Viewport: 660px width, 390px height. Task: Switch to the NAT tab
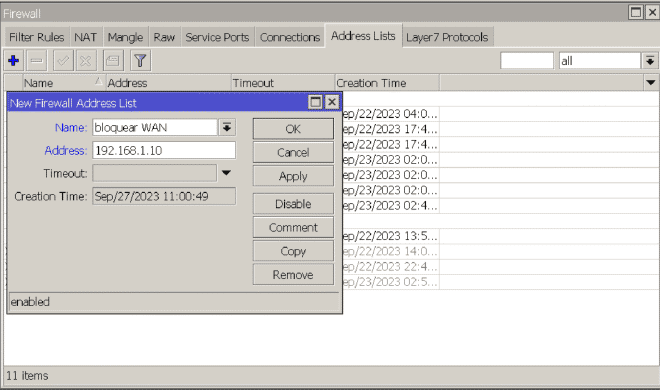tap(85, 37)
